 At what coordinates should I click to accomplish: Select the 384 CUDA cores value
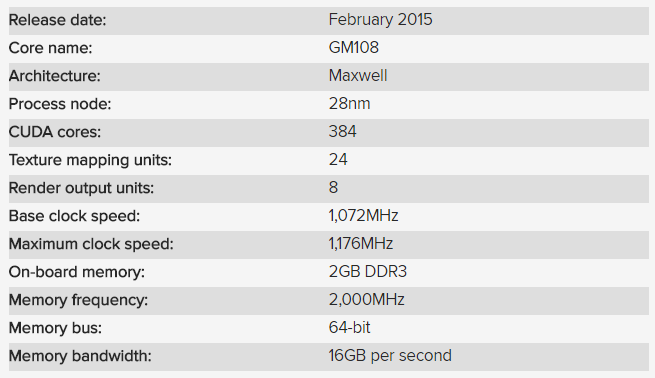click(x=343, y=132)
